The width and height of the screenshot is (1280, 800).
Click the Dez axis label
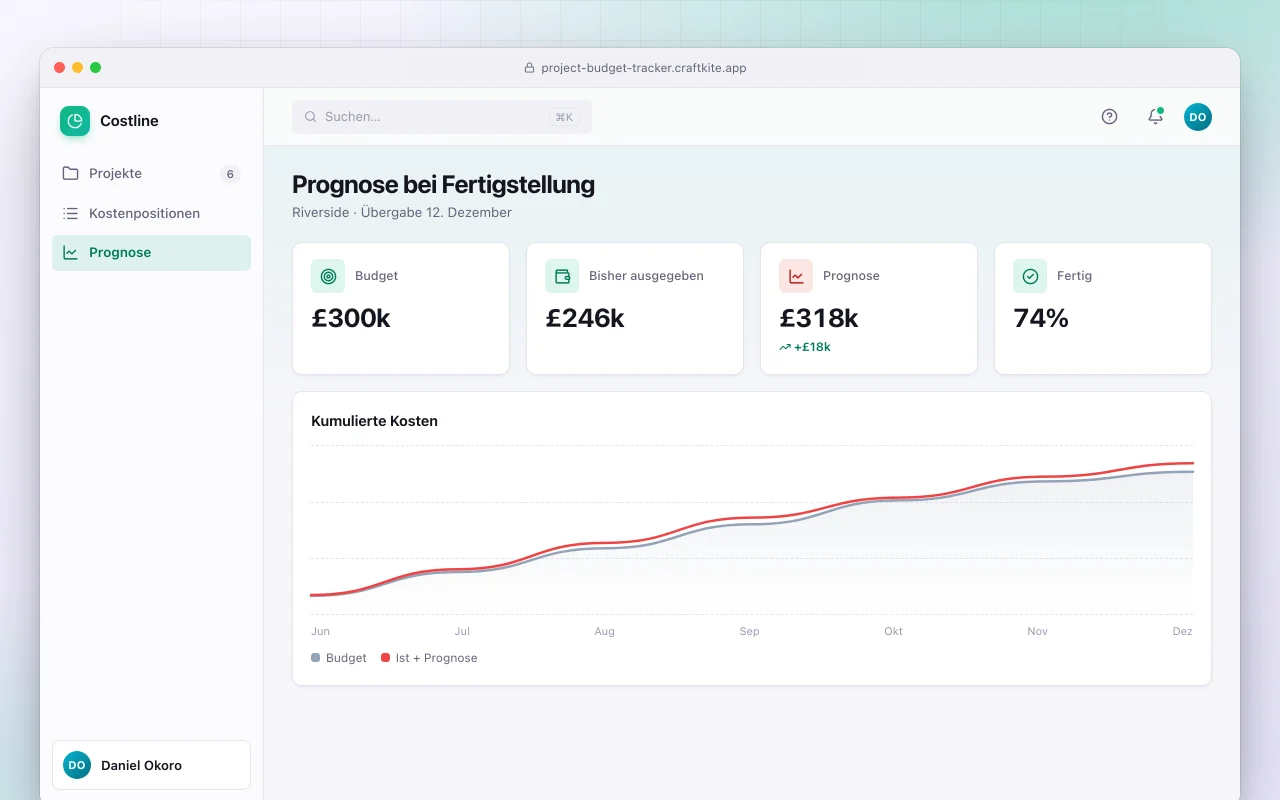(x=1183, y=631)
